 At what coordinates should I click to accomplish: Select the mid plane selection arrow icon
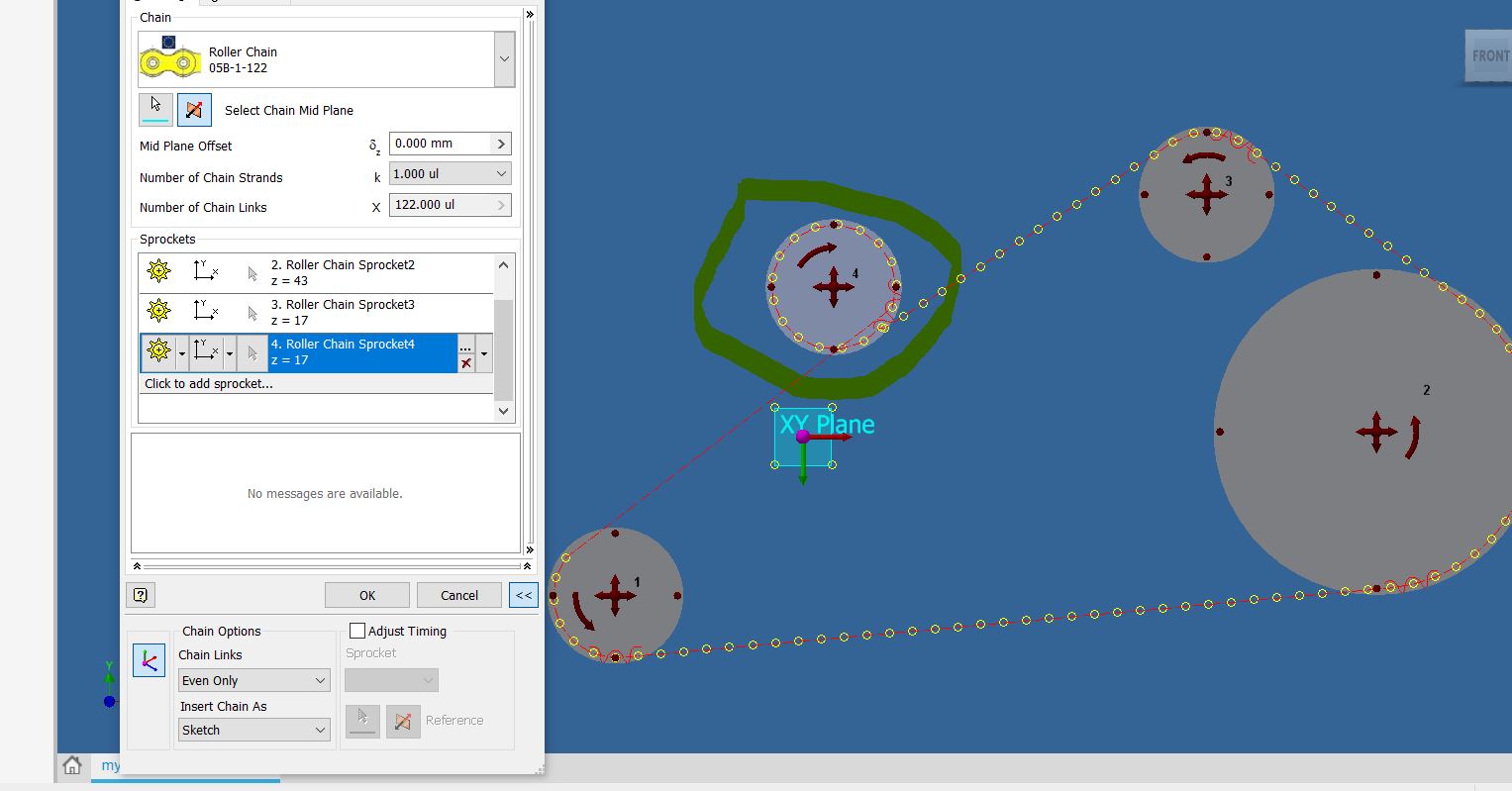point(155,110)
